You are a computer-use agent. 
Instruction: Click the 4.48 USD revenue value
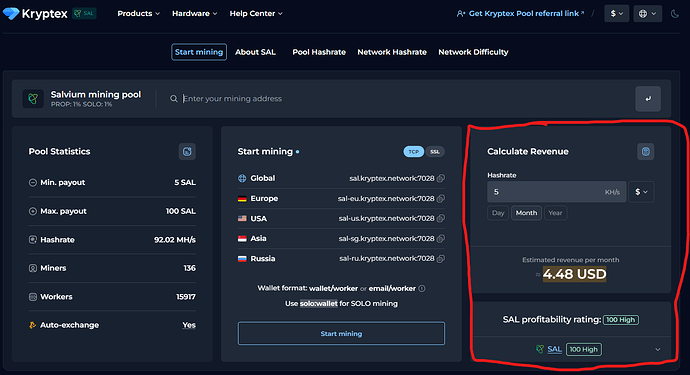(x=574, y=274)
